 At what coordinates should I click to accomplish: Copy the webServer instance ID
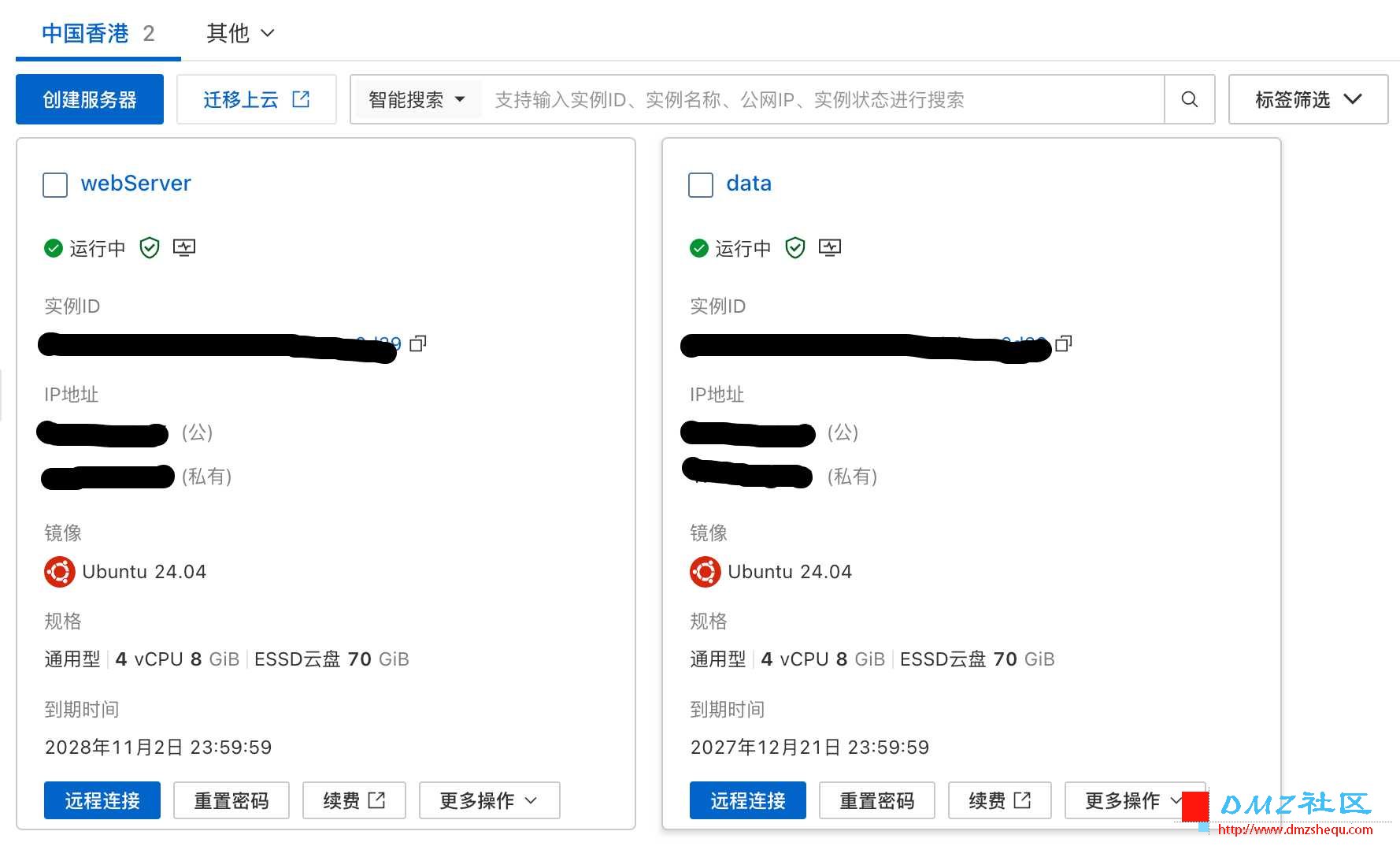[418, 343]
